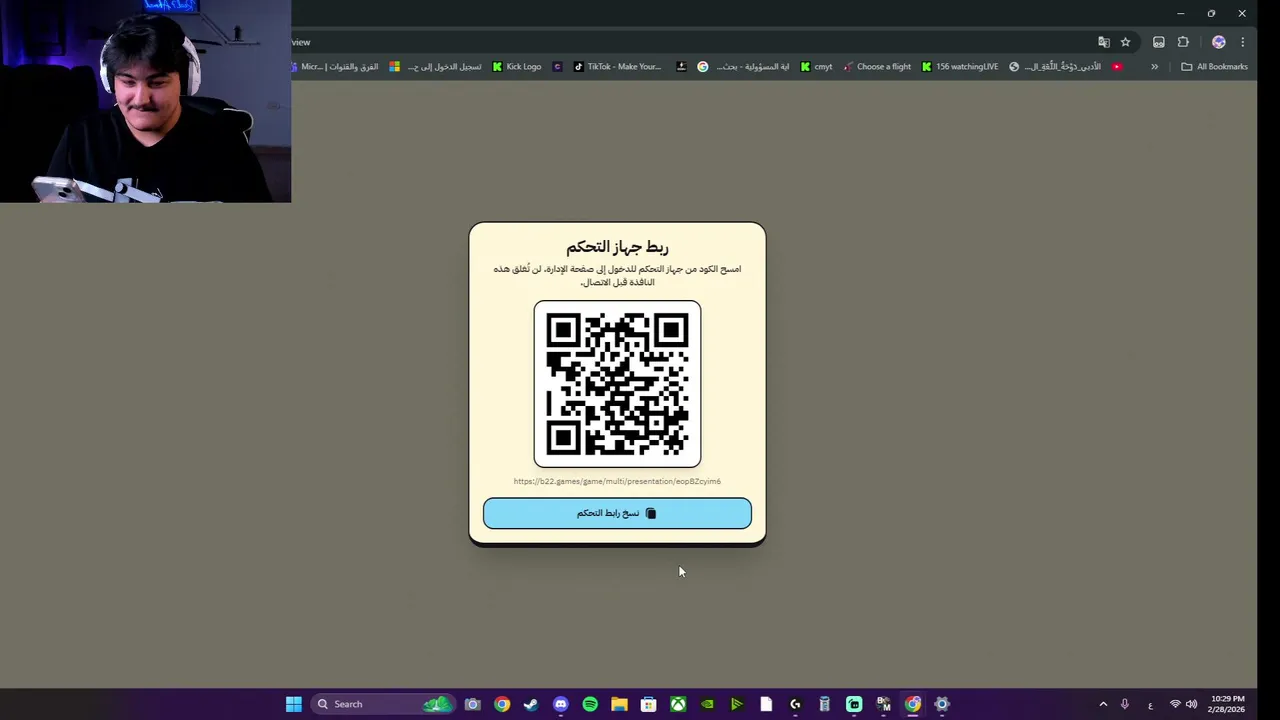Screen dimensions: 1280x720
Task: Bookmark this page with the star icon
Action: [1125, 42]
